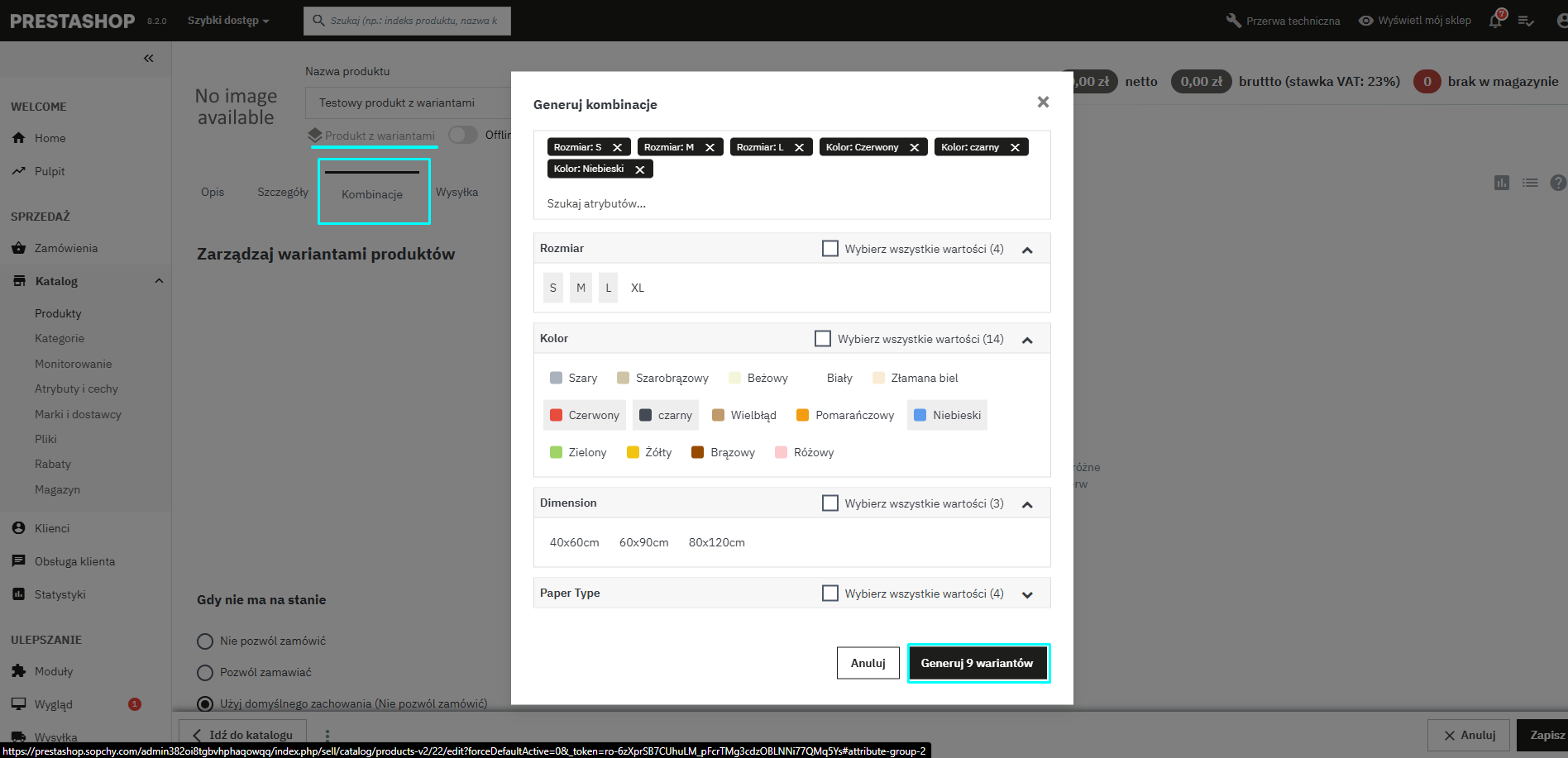Select the 40x60cm dimension value
The width and height of the screenshot is (1568, 758).
tap(575, 542)
